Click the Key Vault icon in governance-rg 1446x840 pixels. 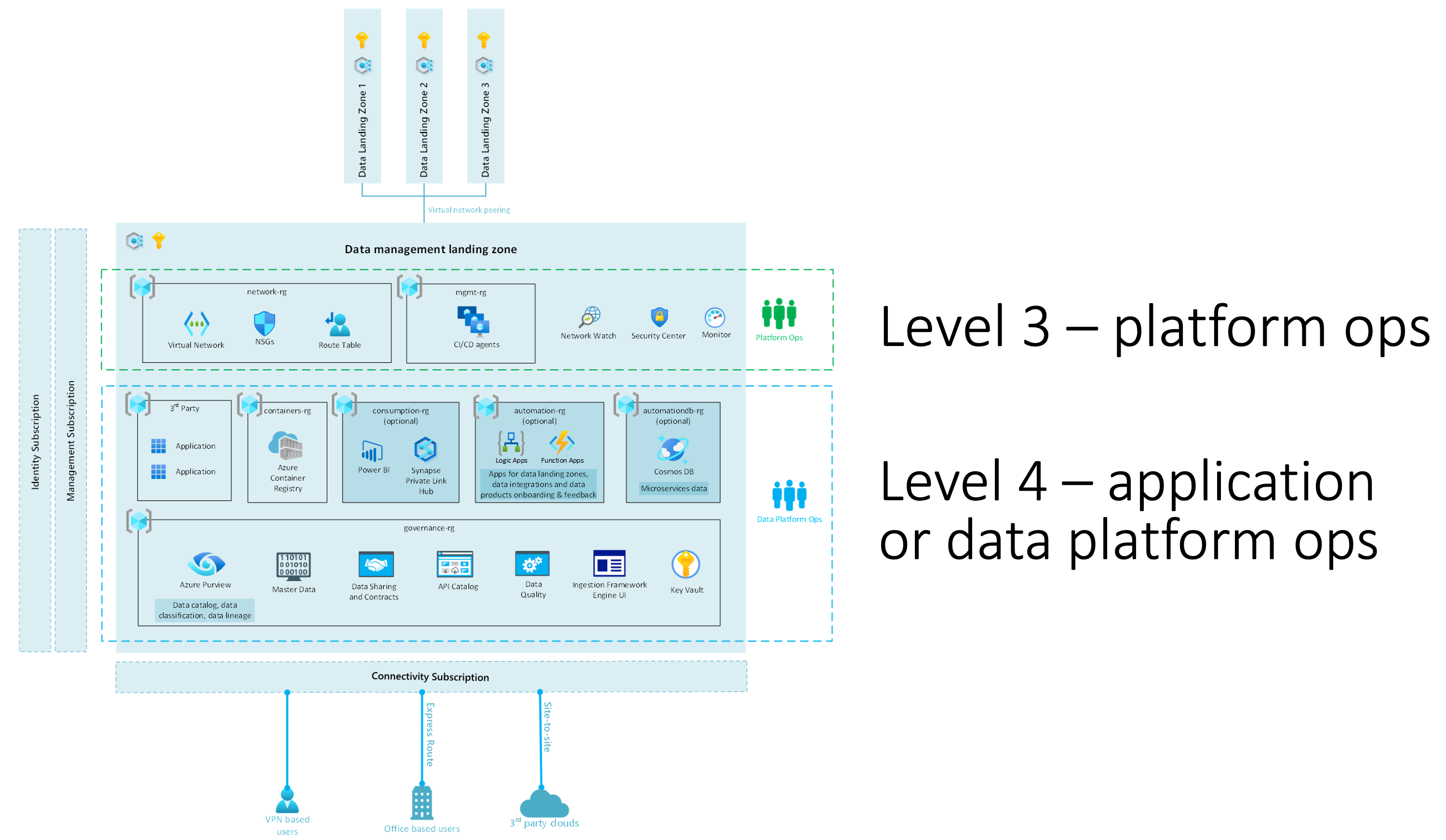tap(686, 564)
